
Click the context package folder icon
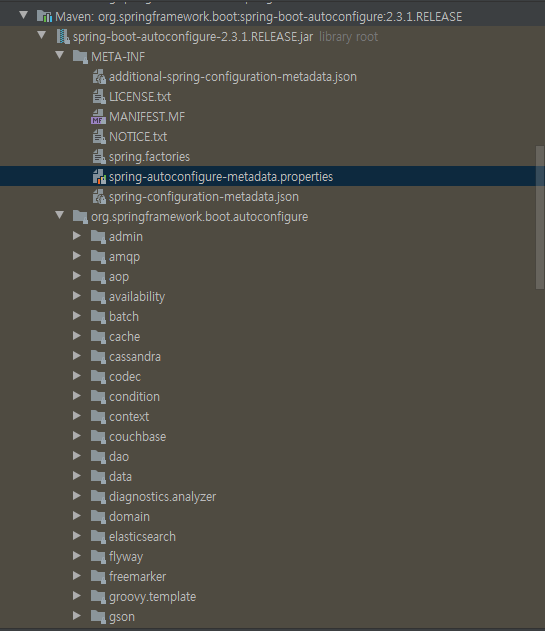[98, 417]
